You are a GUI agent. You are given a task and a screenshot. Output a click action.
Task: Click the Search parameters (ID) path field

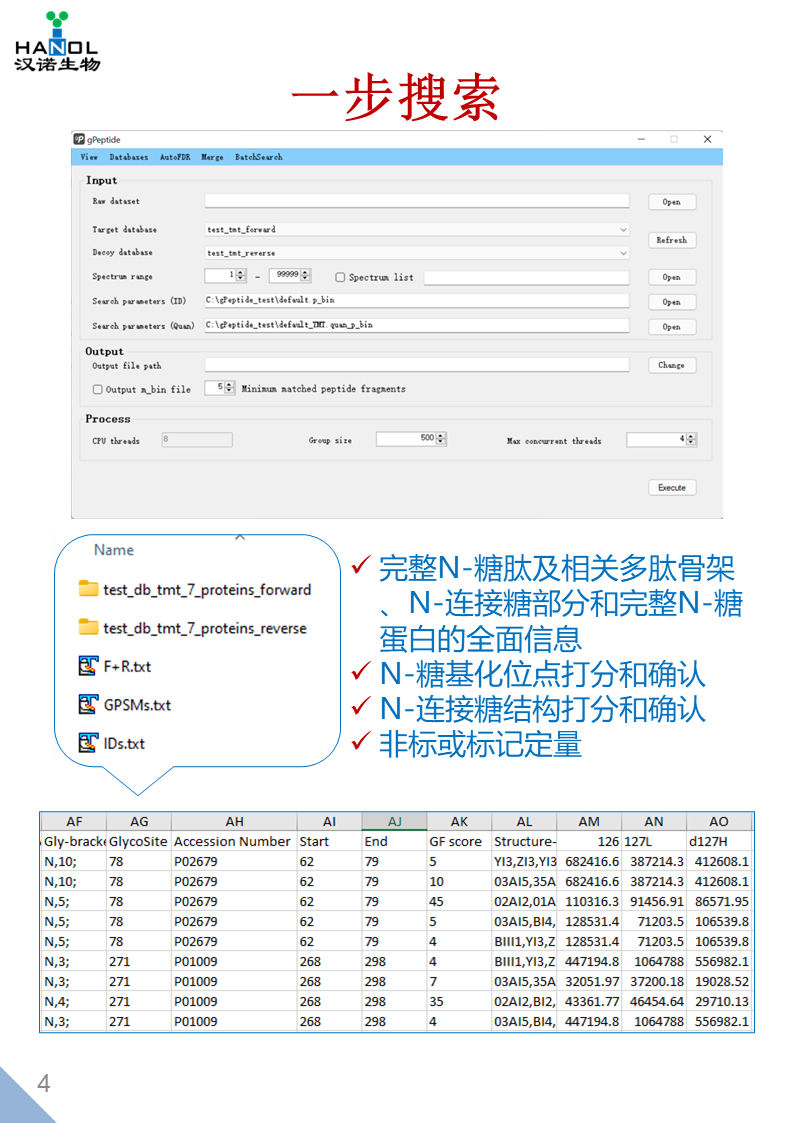(x=417, y=300)
